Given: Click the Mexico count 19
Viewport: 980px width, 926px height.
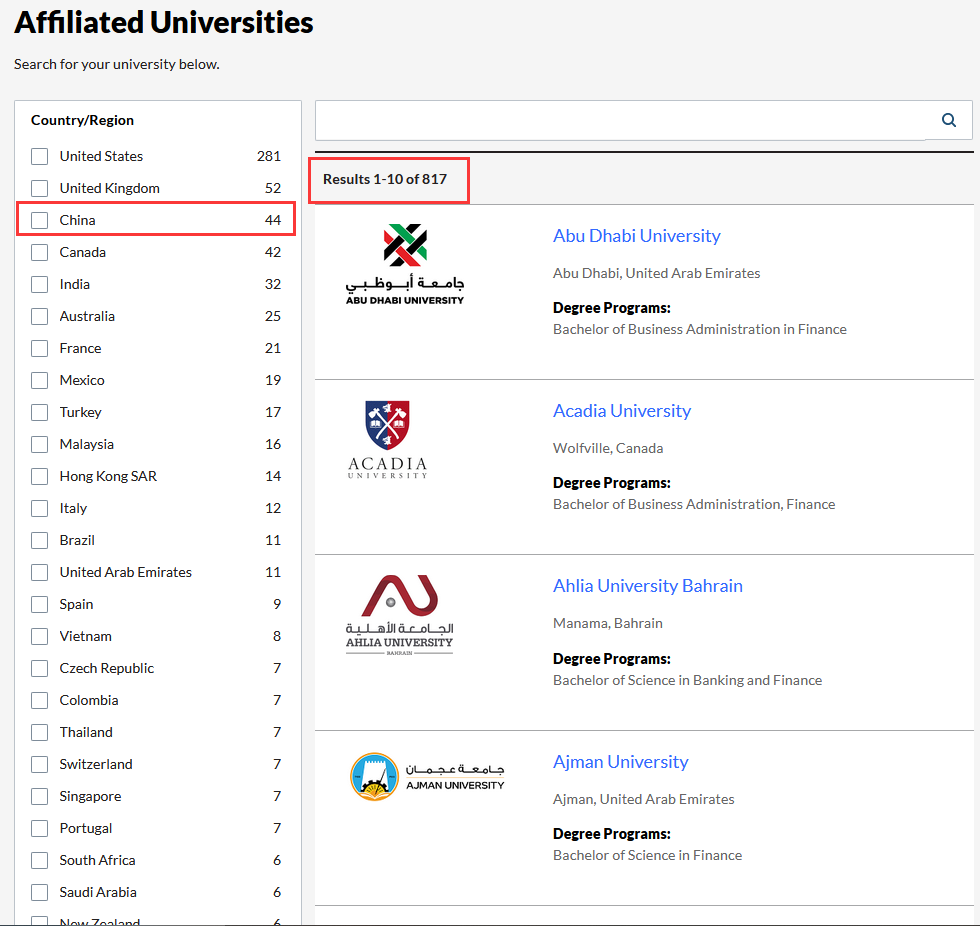Looking at the screenshot, I should (x=272, y=380).
